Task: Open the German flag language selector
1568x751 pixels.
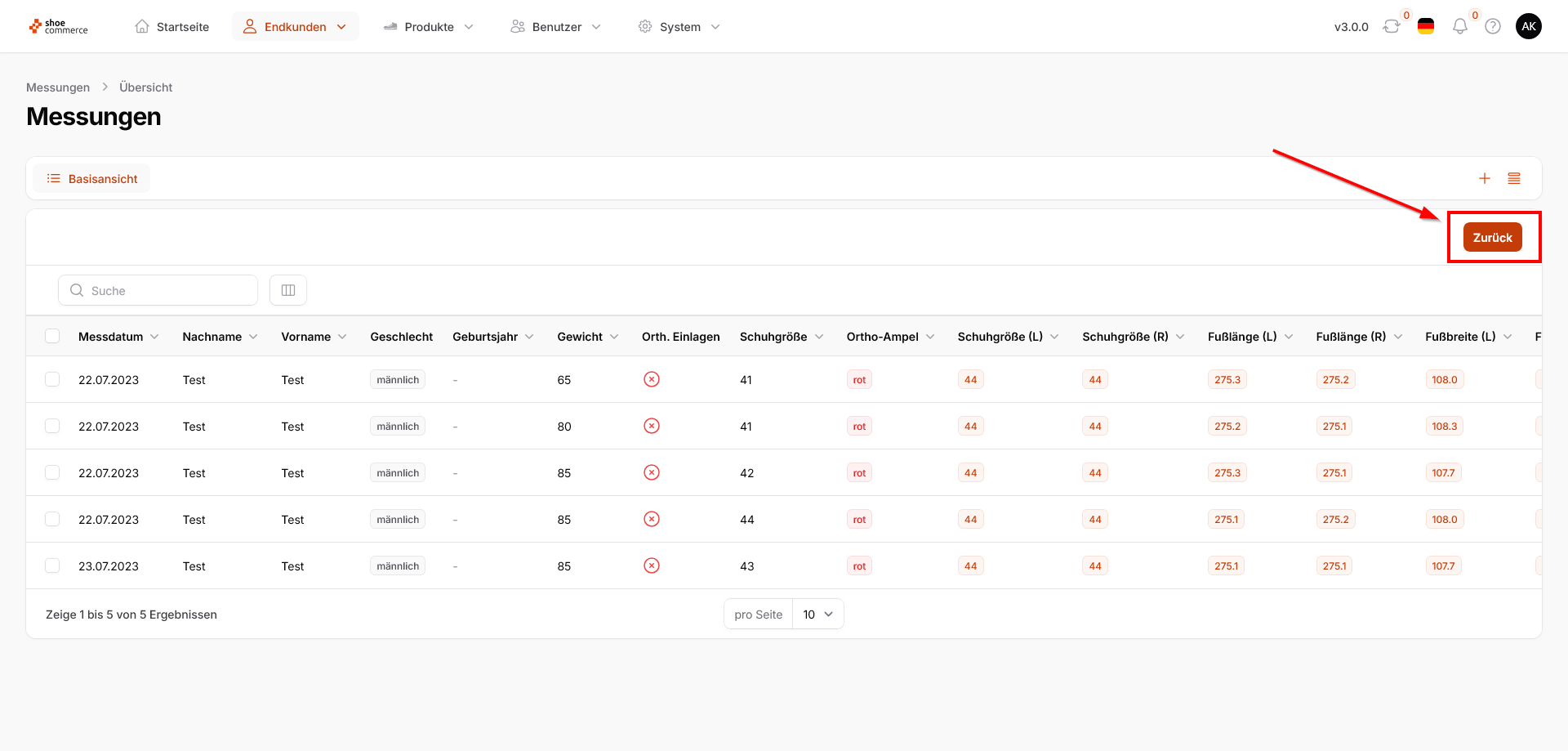Action: 1426,27
